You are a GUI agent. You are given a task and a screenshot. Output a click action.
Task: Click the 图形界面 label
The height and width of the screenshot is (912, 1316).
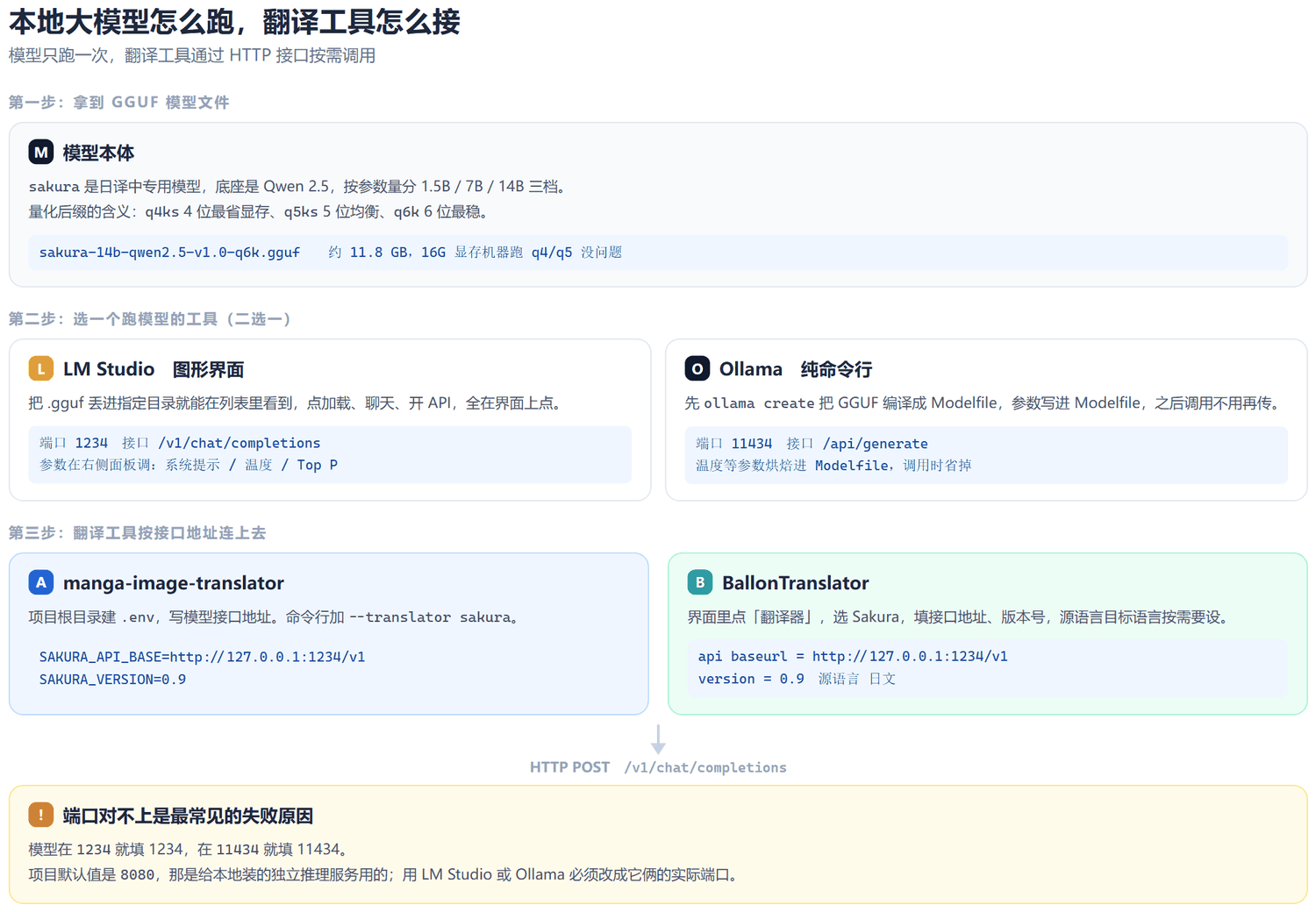pyautogui.click(x=209, y=369)
